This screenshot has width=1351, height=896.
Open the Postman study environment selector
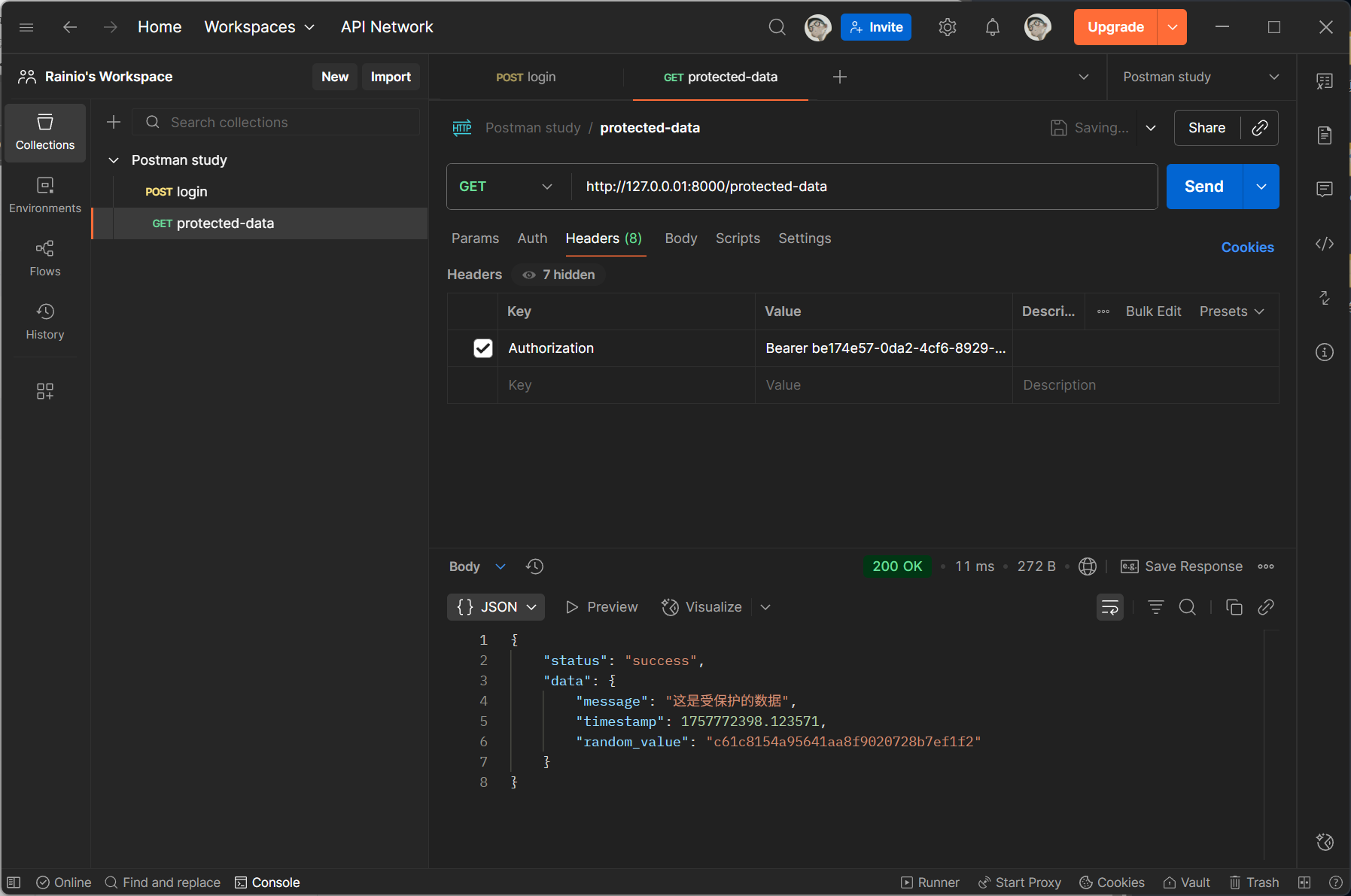point(1202,77)
